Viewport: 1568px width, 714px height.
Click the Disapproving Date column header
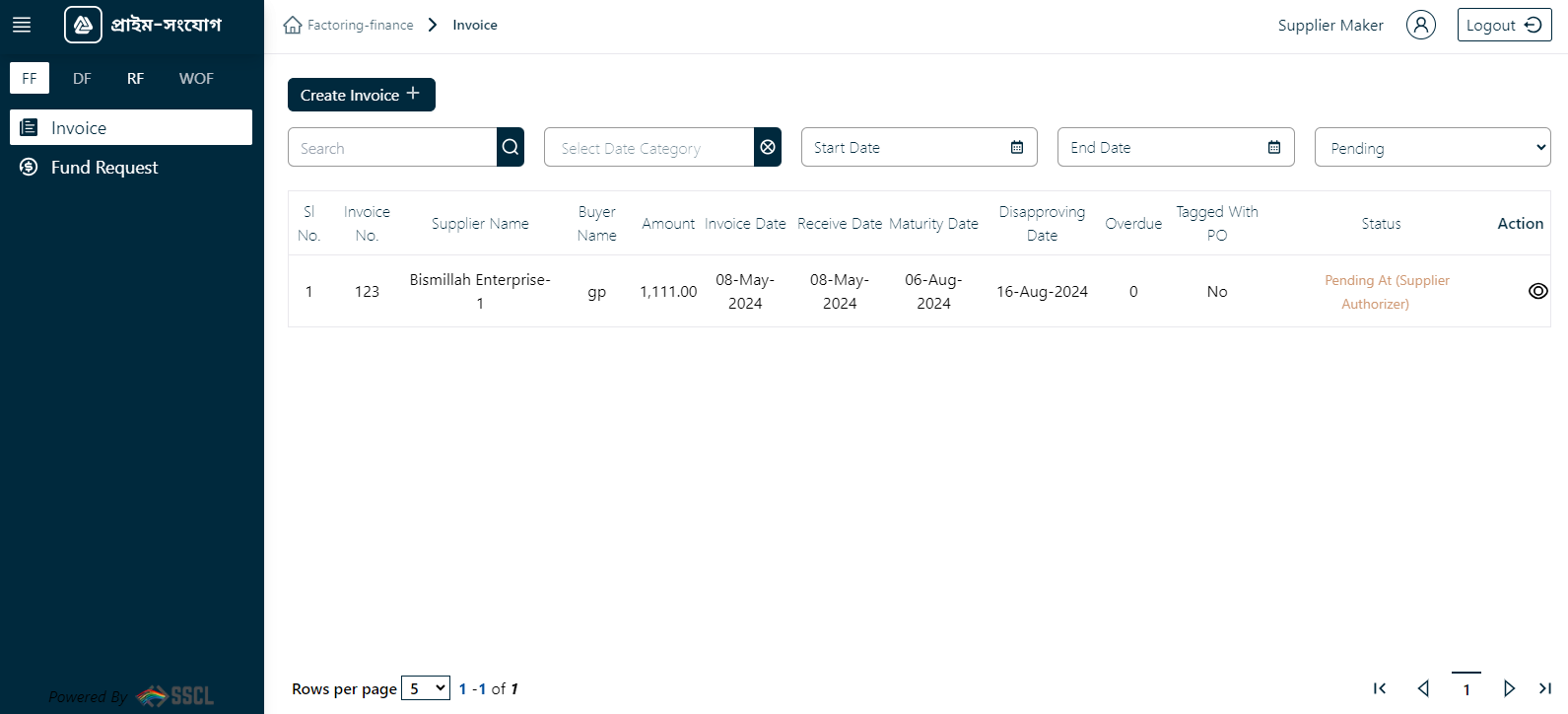1042,223
